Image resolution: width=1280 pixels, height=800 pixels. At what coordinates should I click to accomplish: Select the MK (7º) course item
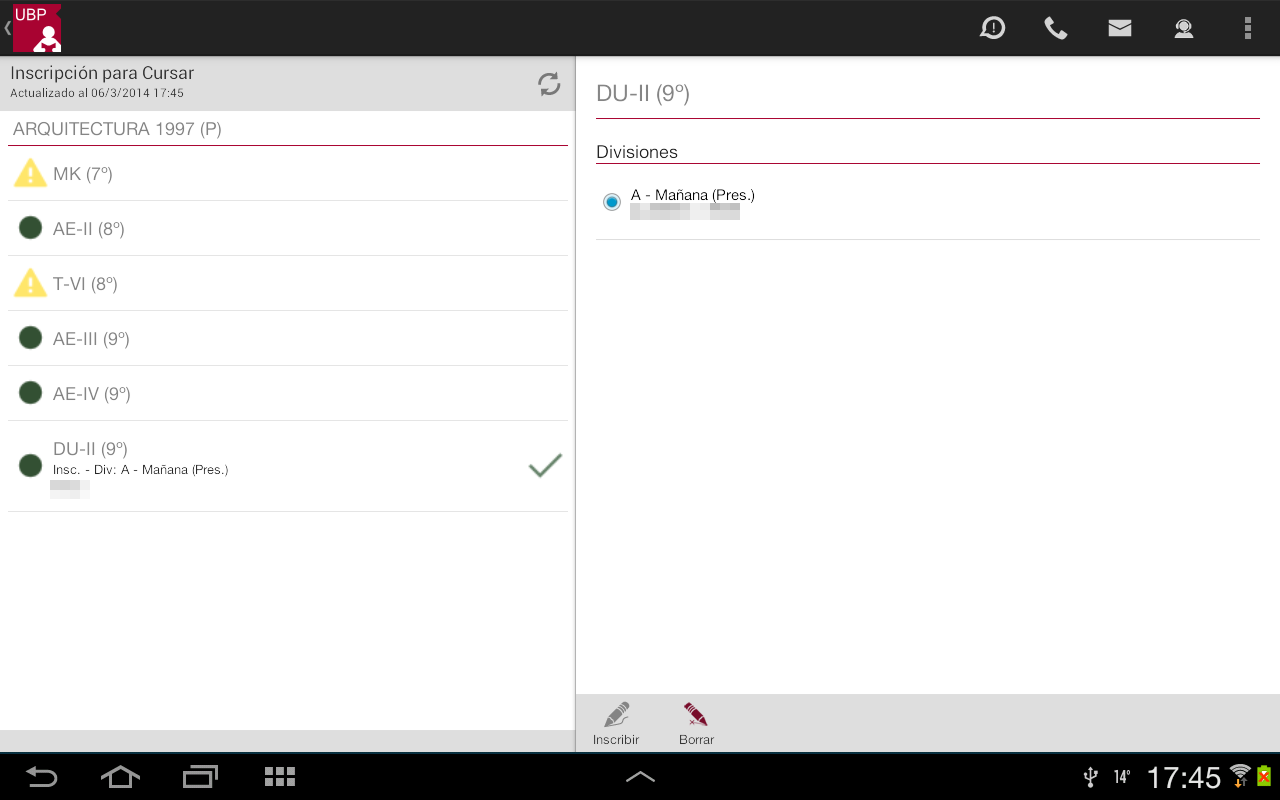coord(288,174)
